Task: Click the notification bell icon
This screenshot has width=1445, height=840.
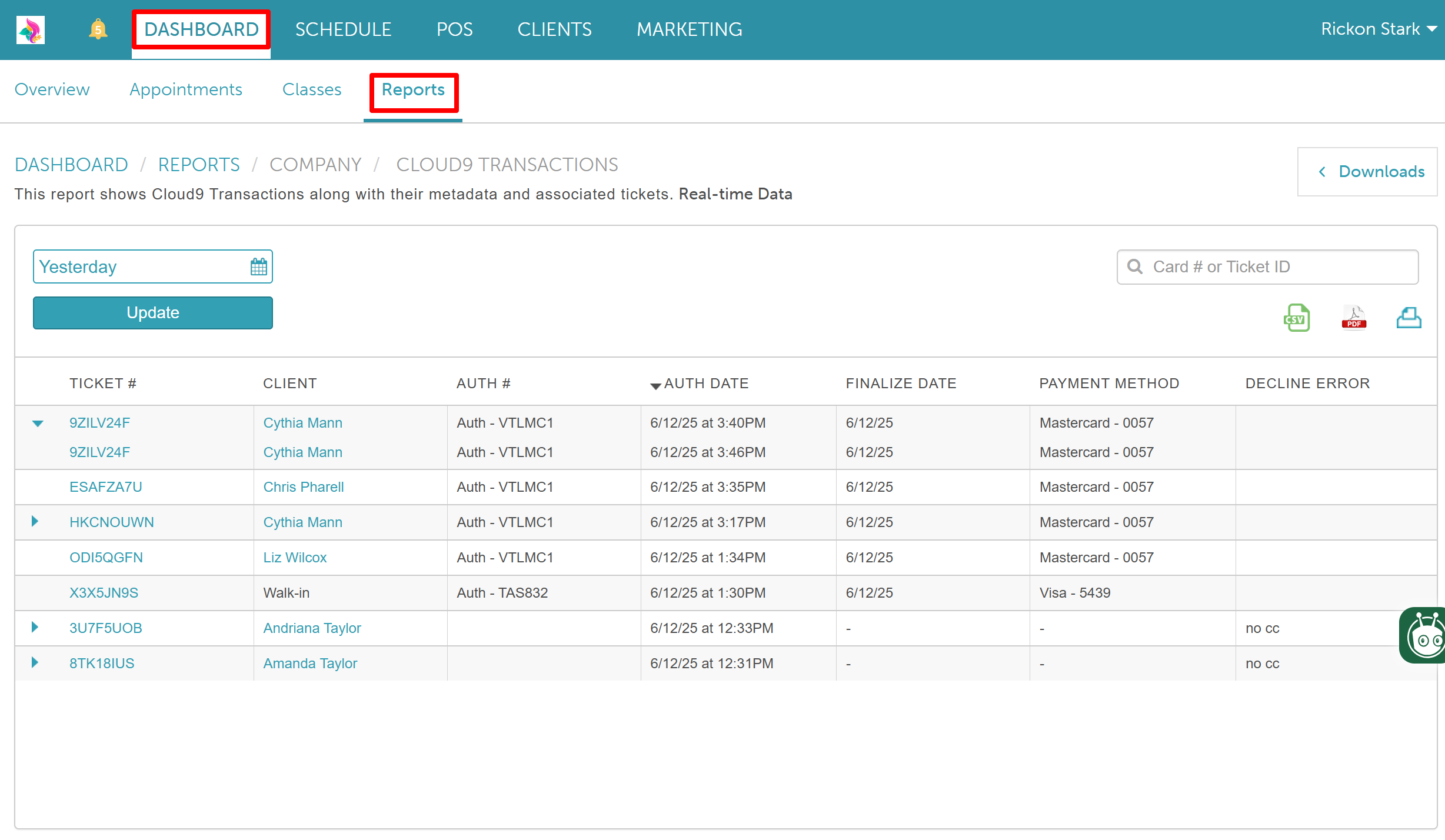Action: pos(98,29)
